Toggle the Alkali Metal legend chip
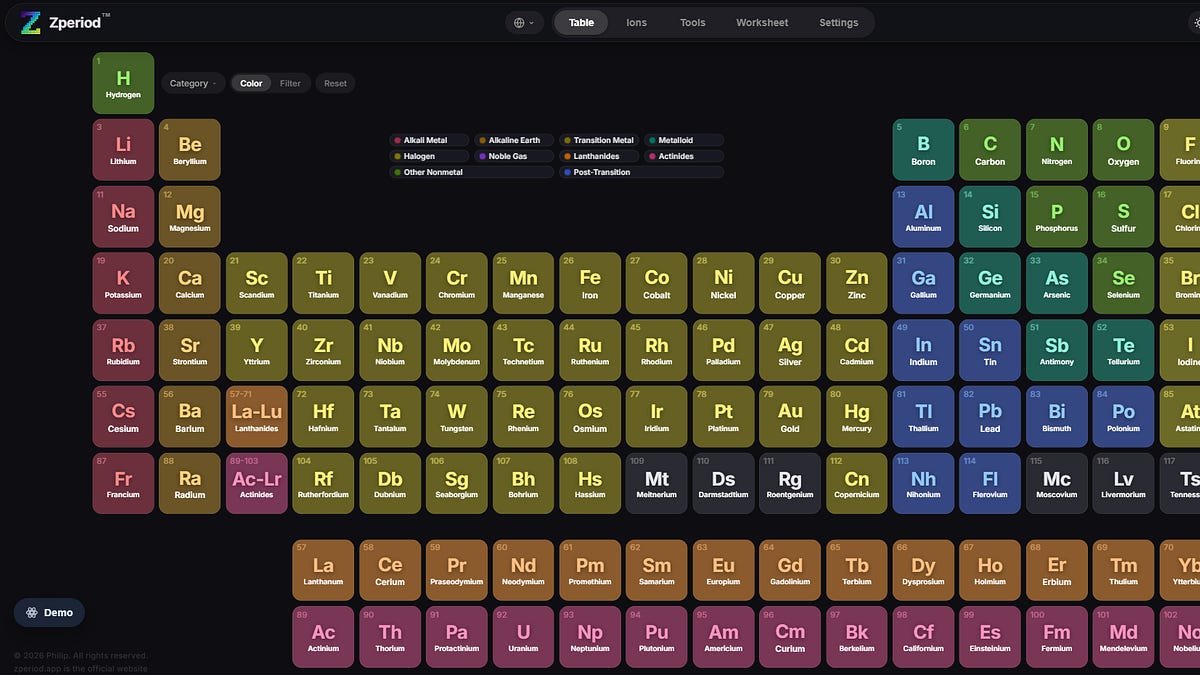Screen dimensions: 1200x675 tap(429, 140)
